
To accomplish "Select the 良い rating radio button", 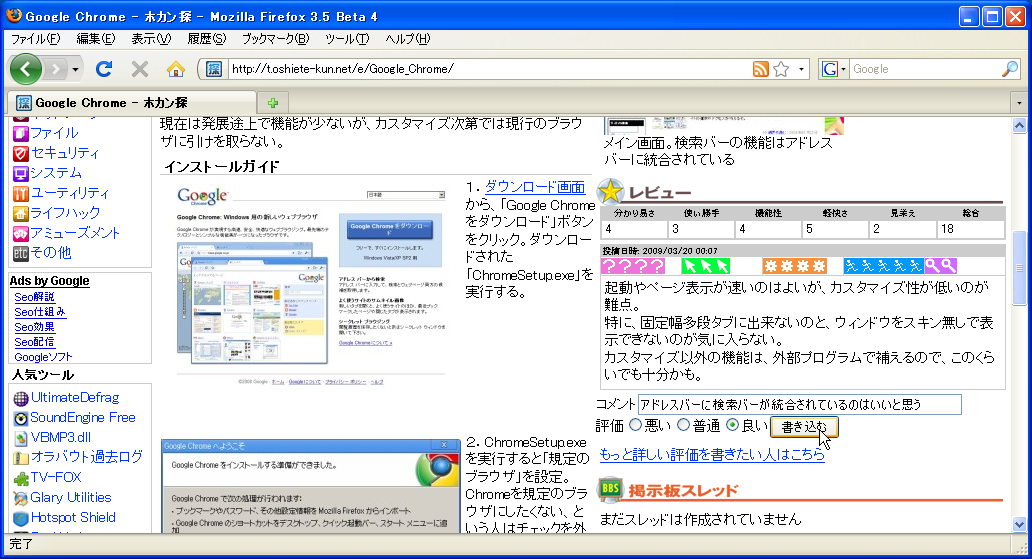I will pyautogui.click(x=733, y=425).
